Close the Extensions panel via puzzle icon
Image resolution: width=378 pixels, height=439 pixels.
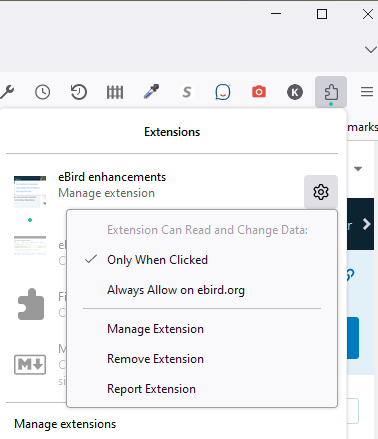[x=331, y=92]
